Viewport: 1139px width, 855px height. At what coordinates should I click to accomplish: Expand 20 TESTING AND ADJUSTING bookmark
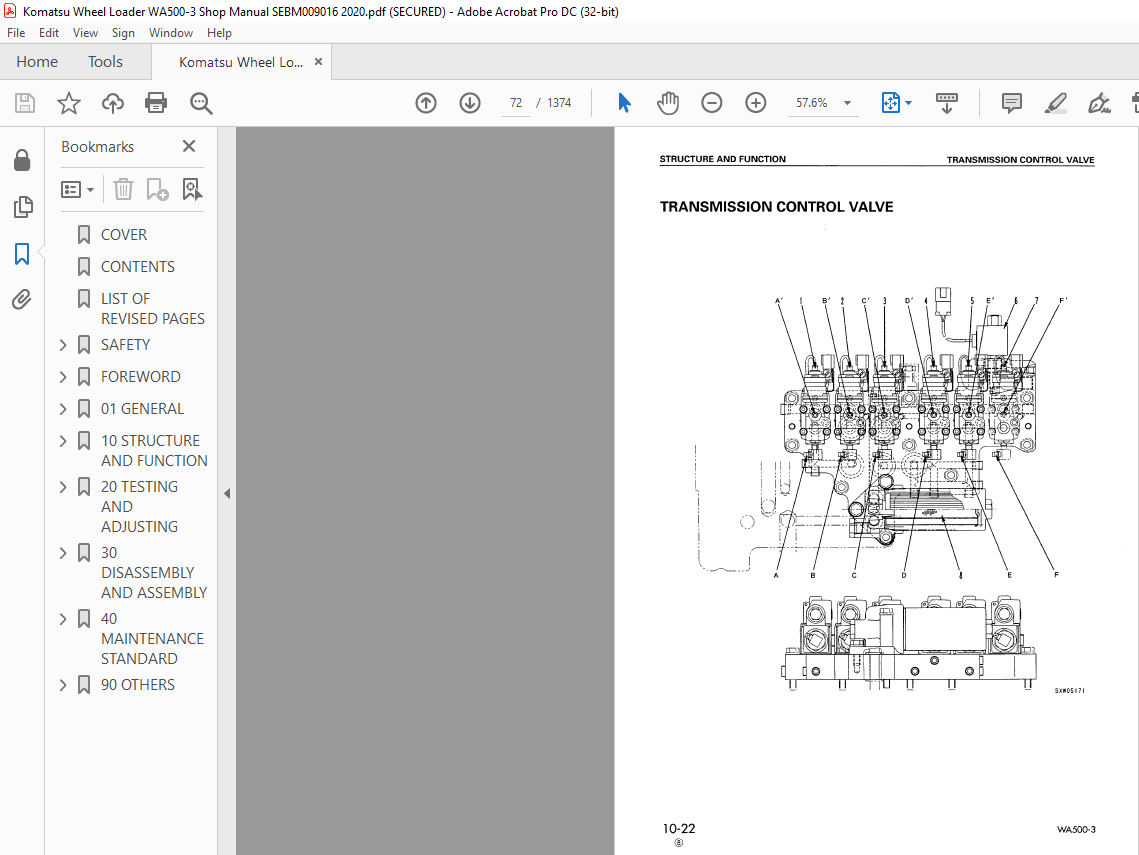[63, 487]
